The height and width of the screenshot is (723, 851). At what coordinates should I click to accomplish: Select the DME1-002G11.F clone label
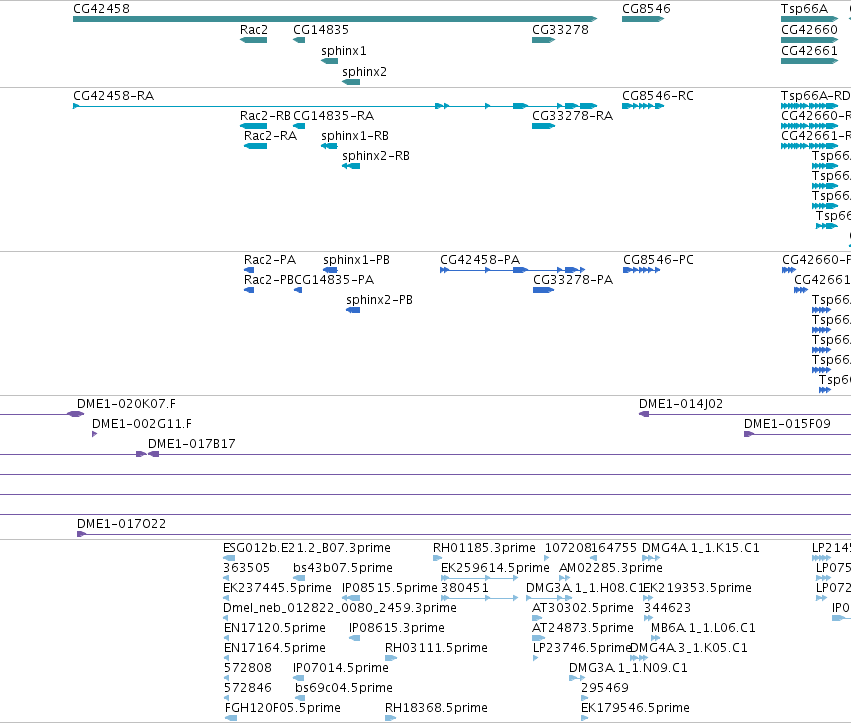(x=142, y=424)
